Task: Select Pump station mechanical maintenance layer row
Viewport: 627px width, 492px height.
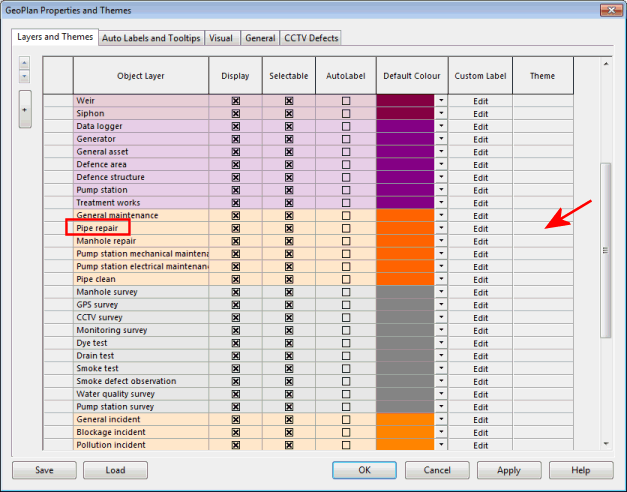Action: [141, 254]
